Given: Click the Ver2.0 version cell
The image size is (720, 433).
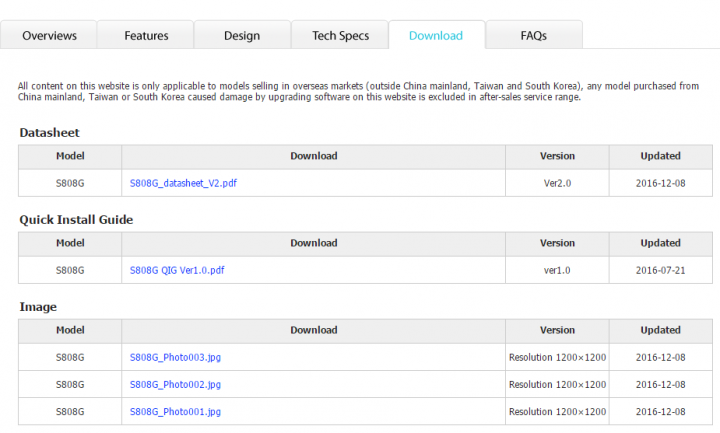Looking at the screenshot, I should coord(557,183).
